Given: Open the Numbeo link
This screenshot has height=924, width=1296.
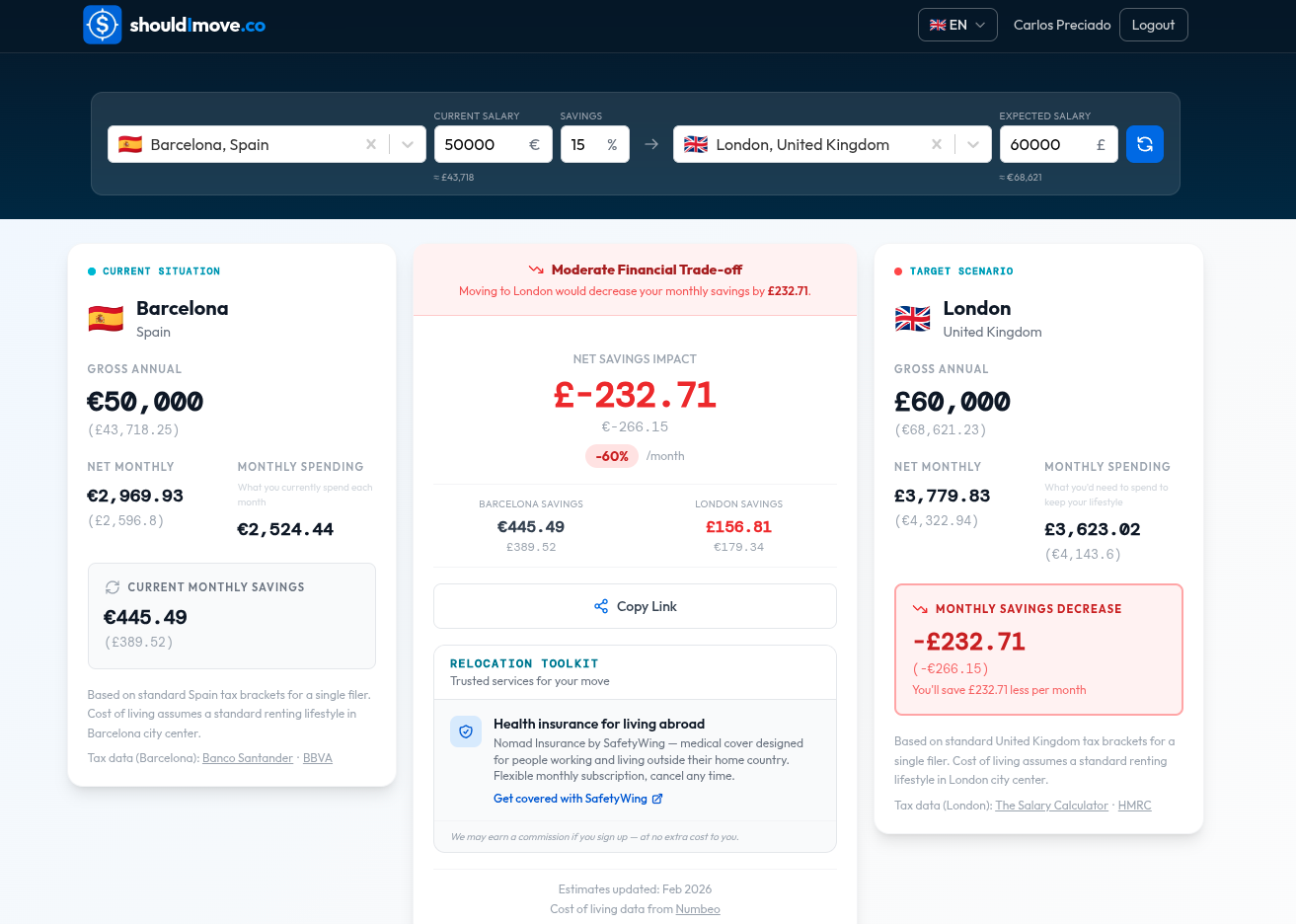Looking at the screenshot, I should [698, 909].
